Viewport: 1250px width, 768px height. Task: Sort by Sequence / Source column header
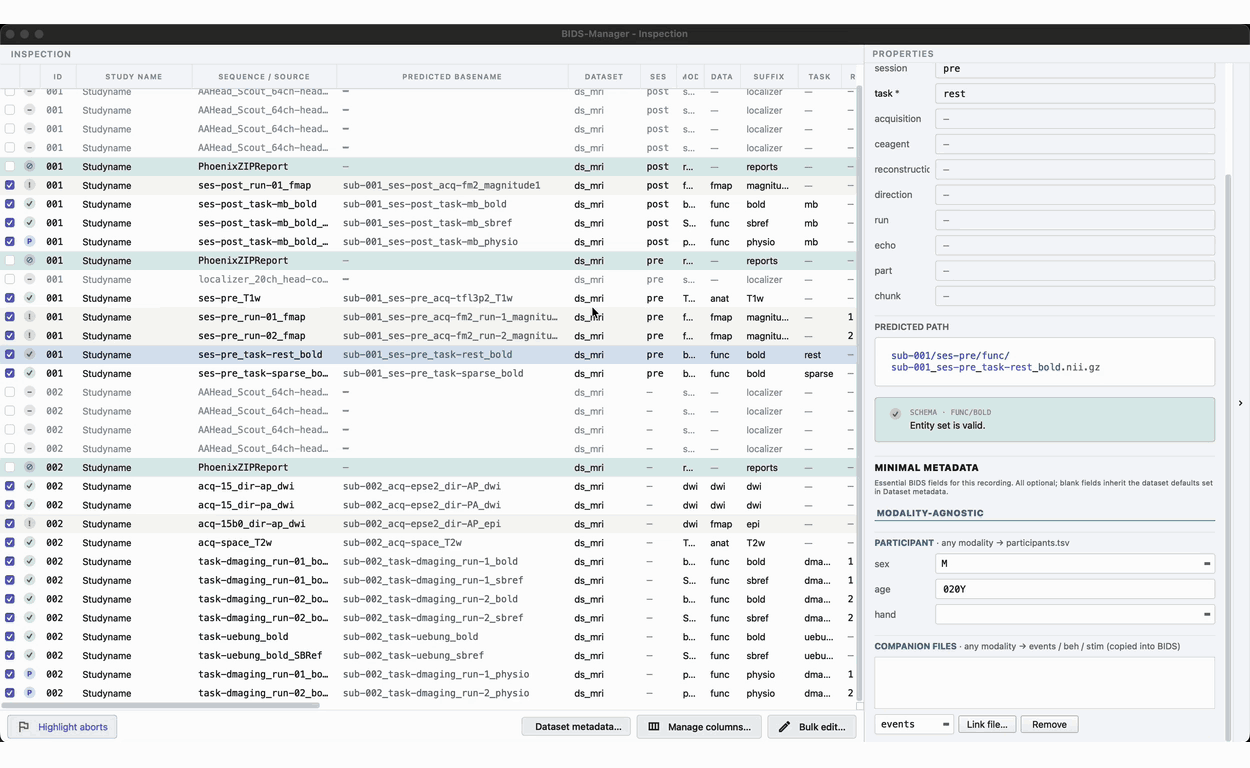pyautogui.click(x=264, y=77)
